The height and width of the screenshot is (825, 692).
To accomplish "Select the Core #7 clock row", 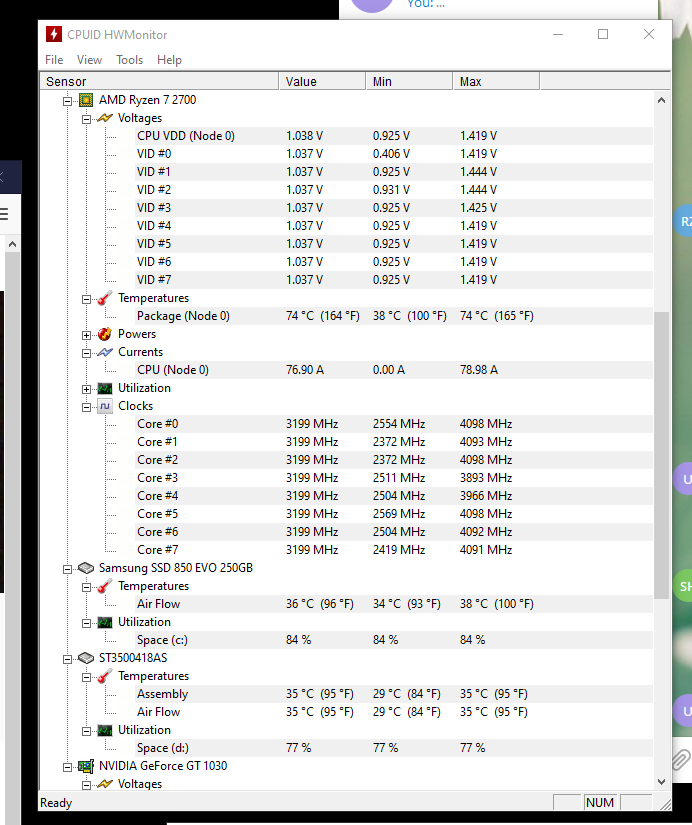I will click(394, 550).
